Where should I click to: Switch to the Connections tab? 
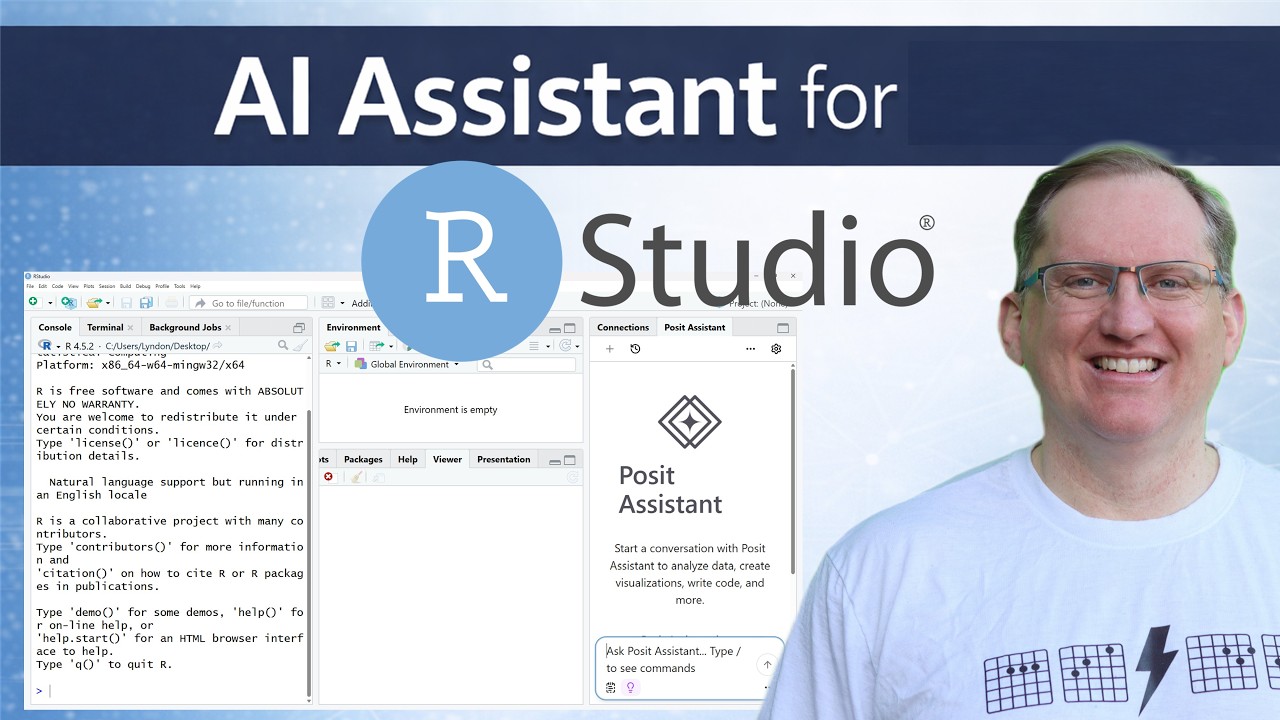coord(623,327)
